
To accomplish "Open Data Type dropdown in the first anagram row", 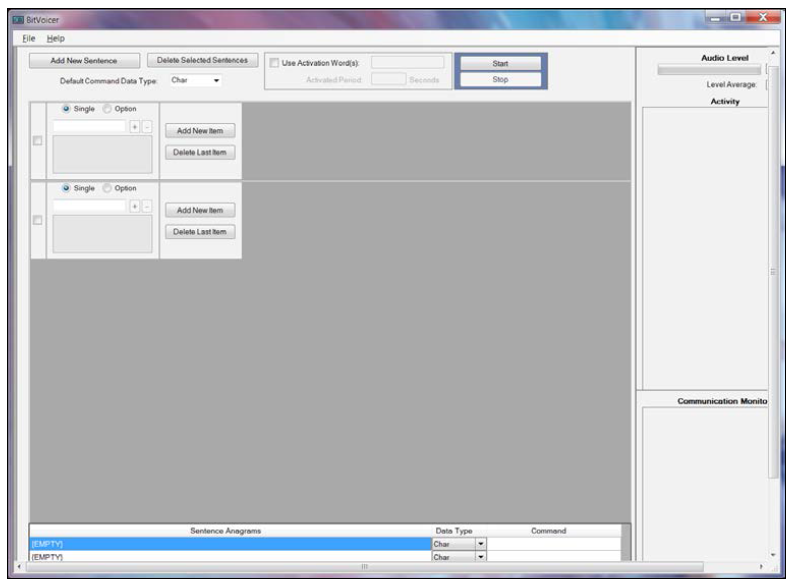I will 480,544.
